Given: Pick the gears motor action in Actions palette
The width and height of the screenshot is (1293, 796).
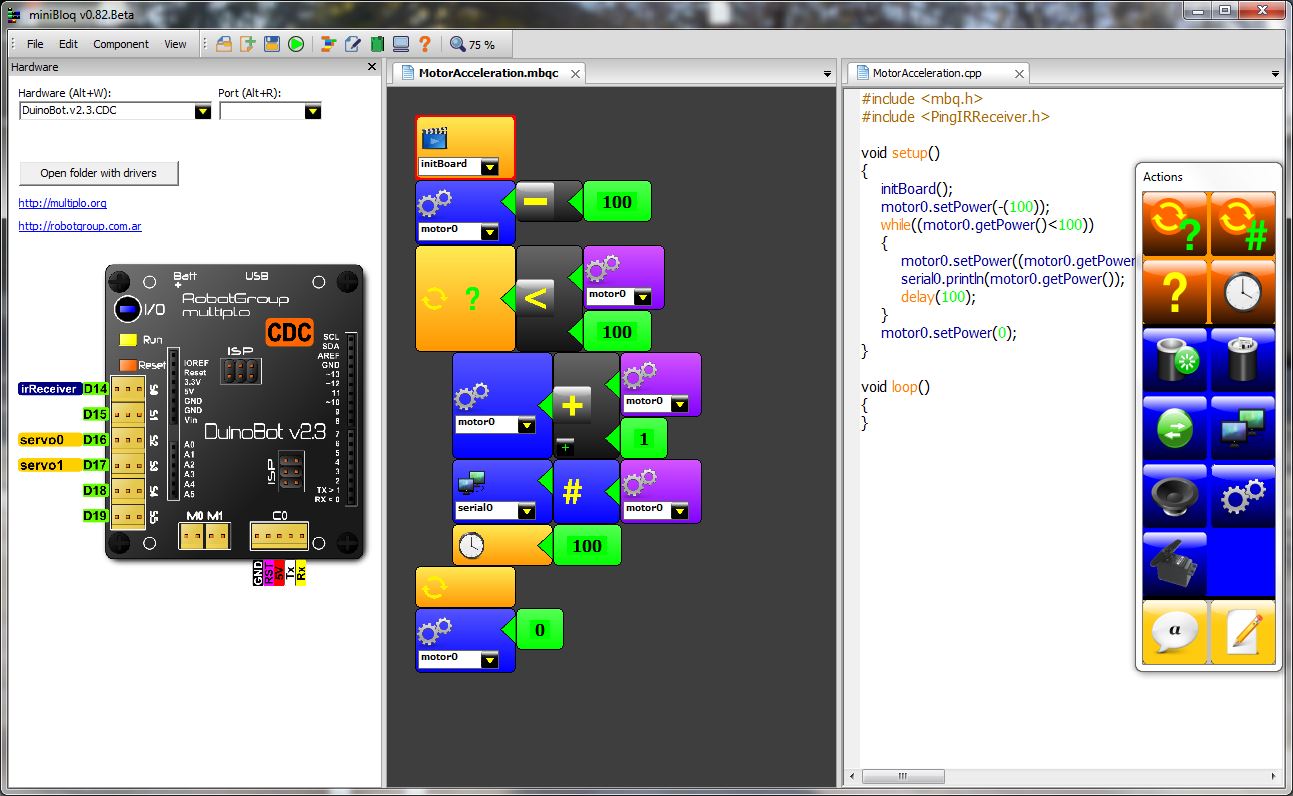Looking at the screenshot, I should click(1243, 496).
